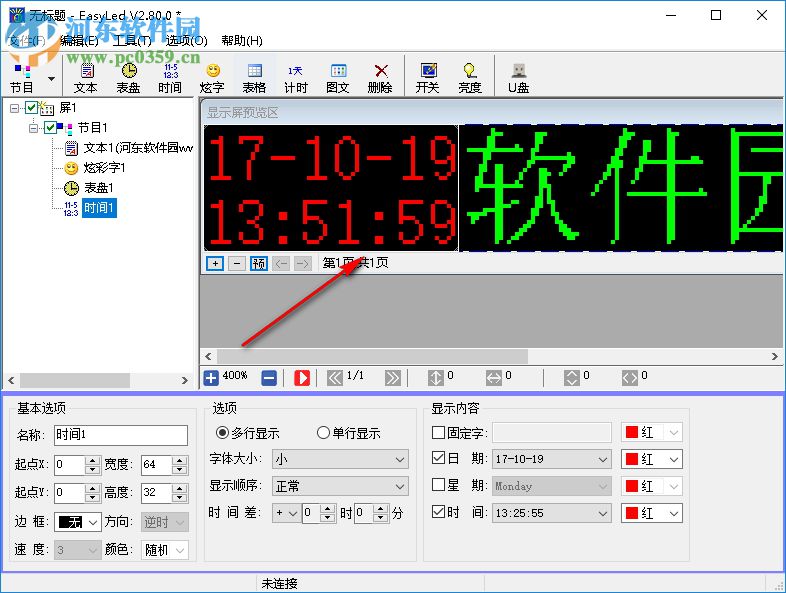
Task: Add a 文本 text item
Action: (86, 78)
